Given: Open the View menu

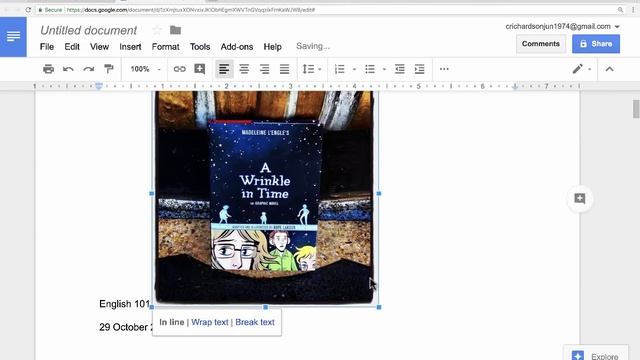Looking at the screenshot, I should point(99,47).
